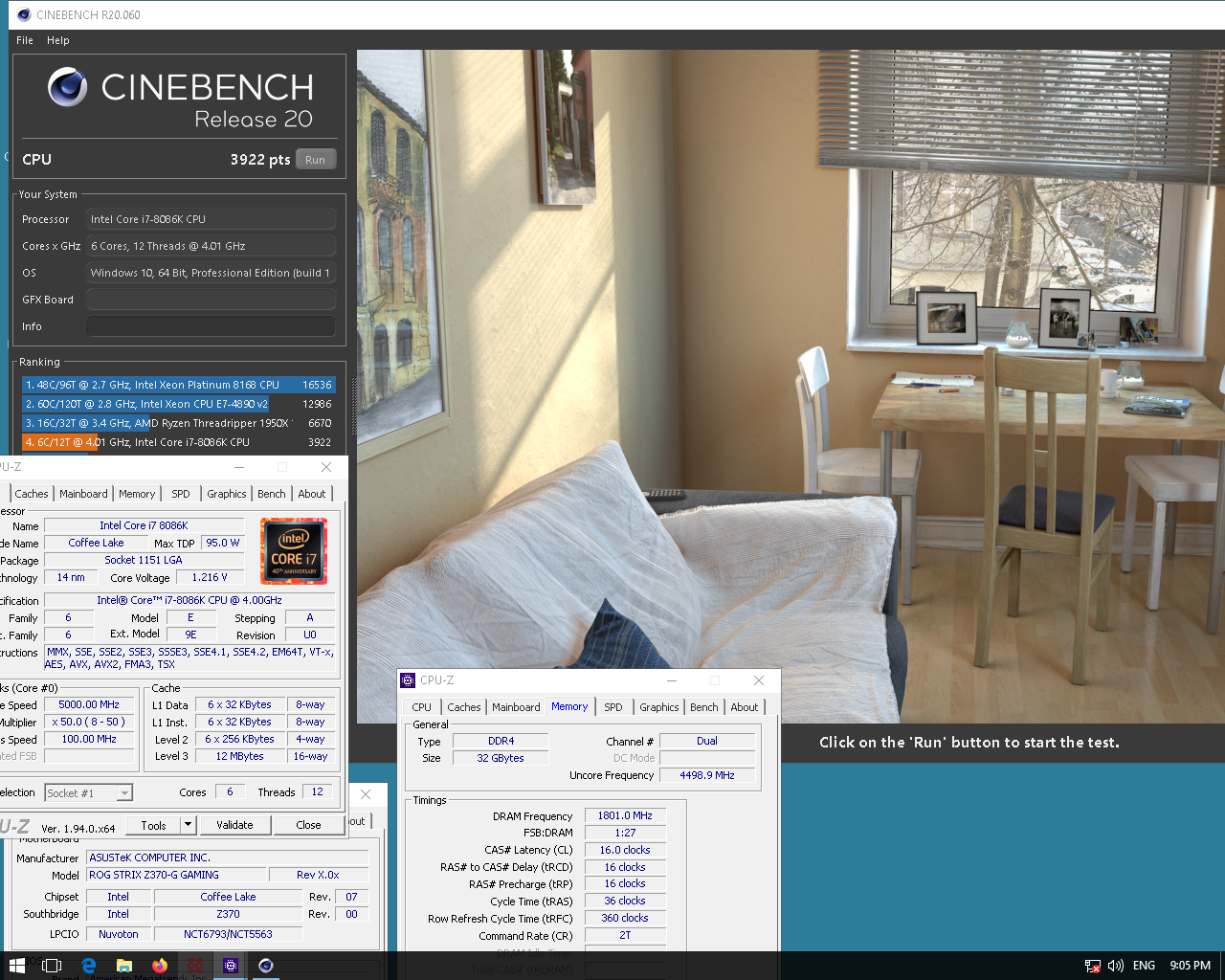Open the Help menu in Cinebench

(x=58, y=40)
